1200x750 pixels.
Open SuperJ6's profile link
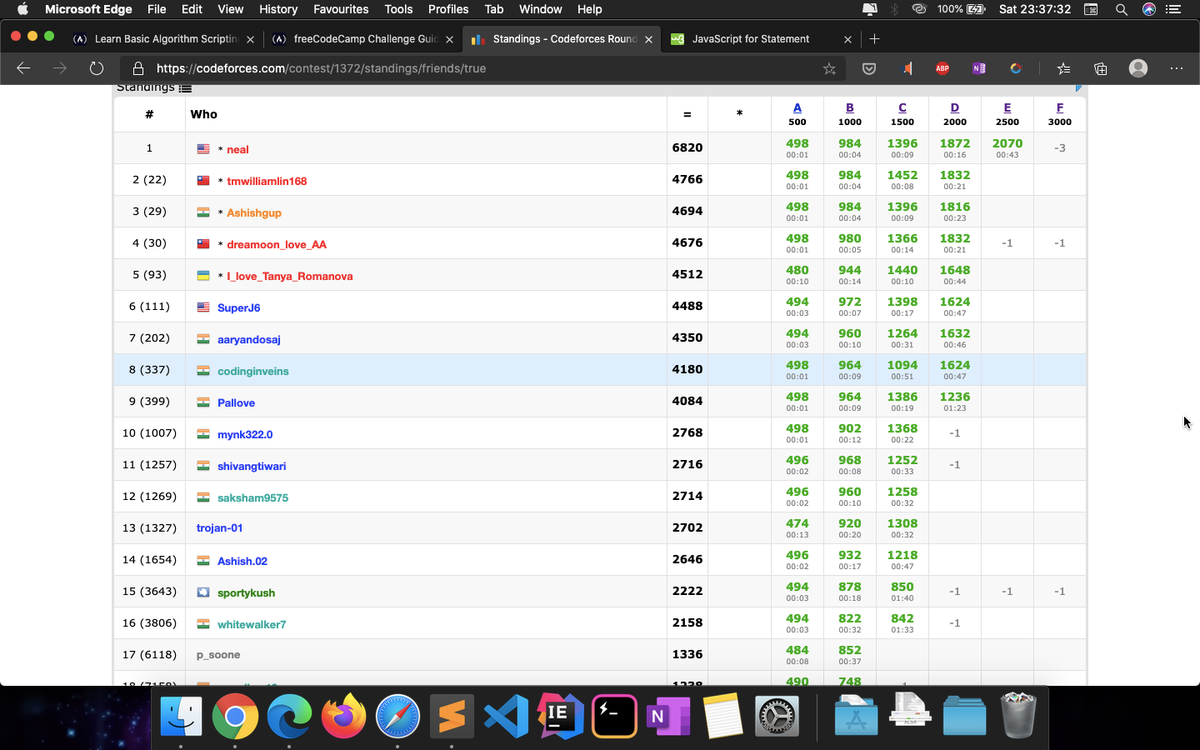(x=239, y=308)
